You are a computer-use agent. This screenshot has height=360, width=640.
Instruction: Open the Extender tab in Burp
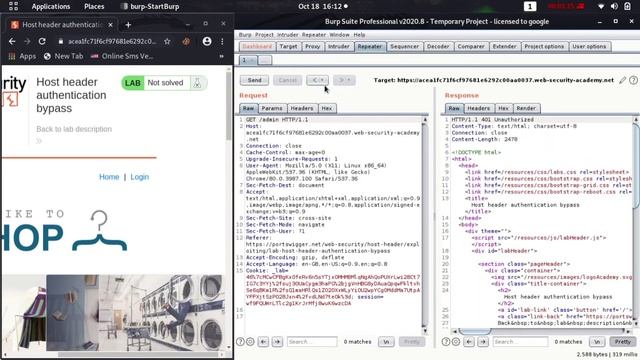[504, 47]
